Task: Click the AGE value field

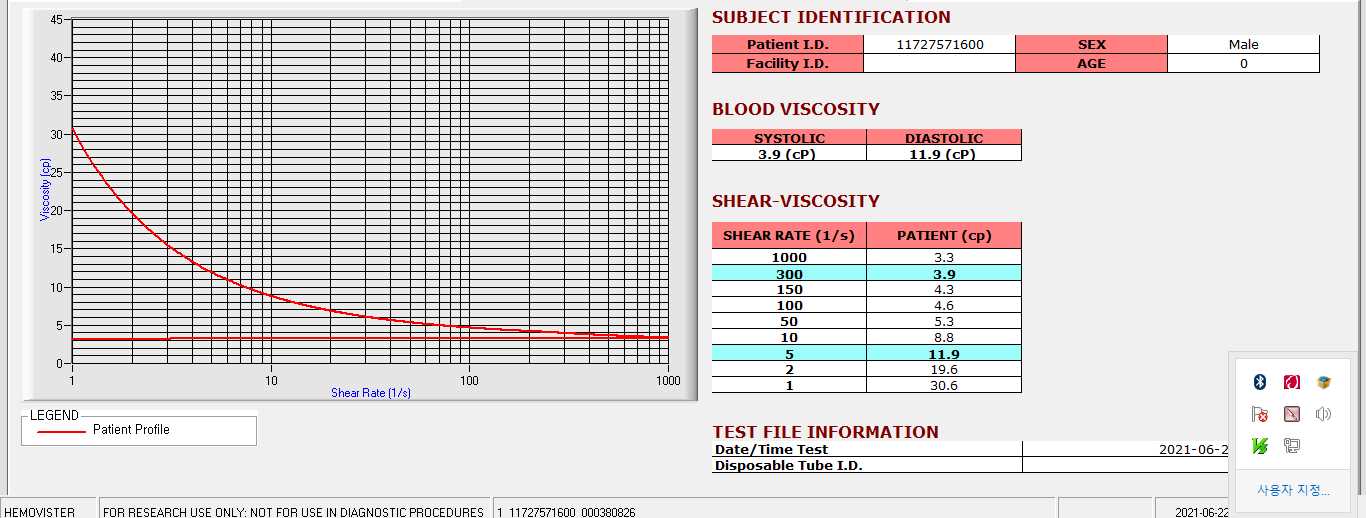Action: pos(1243,63)
